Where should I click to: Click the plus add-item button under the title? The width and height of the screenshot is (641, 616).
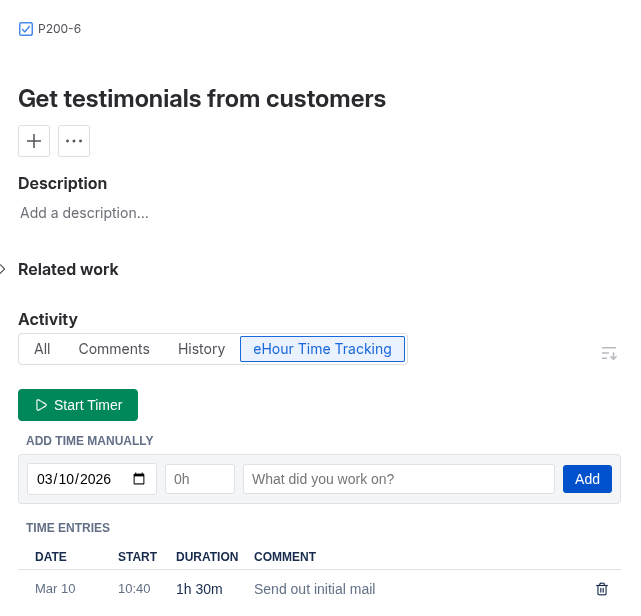34,141
